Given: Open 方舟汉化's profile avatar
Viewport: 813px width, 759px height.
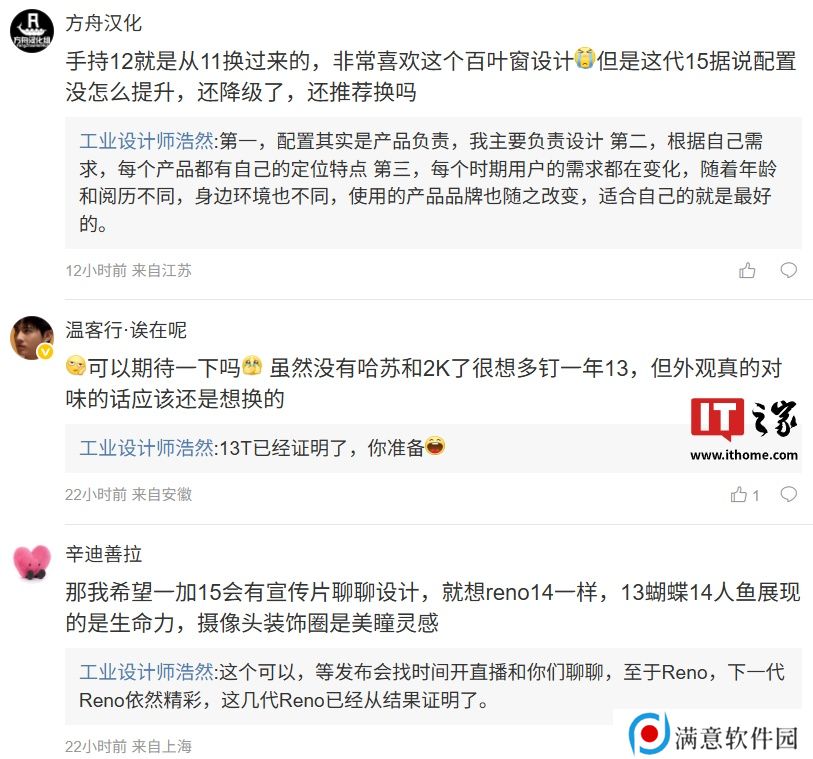Looking at the screenshot, I should 32,31.
